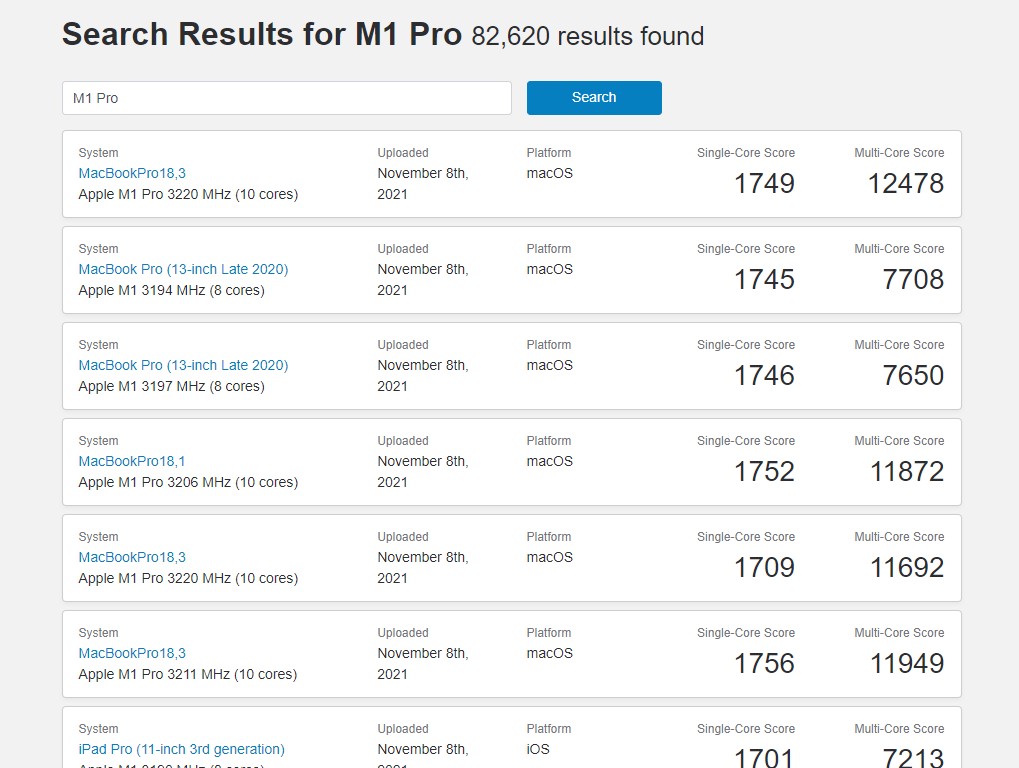Click the 12478 multi-core score
The height and width of the screenshot is (768, 1019).
coord(906,184)
